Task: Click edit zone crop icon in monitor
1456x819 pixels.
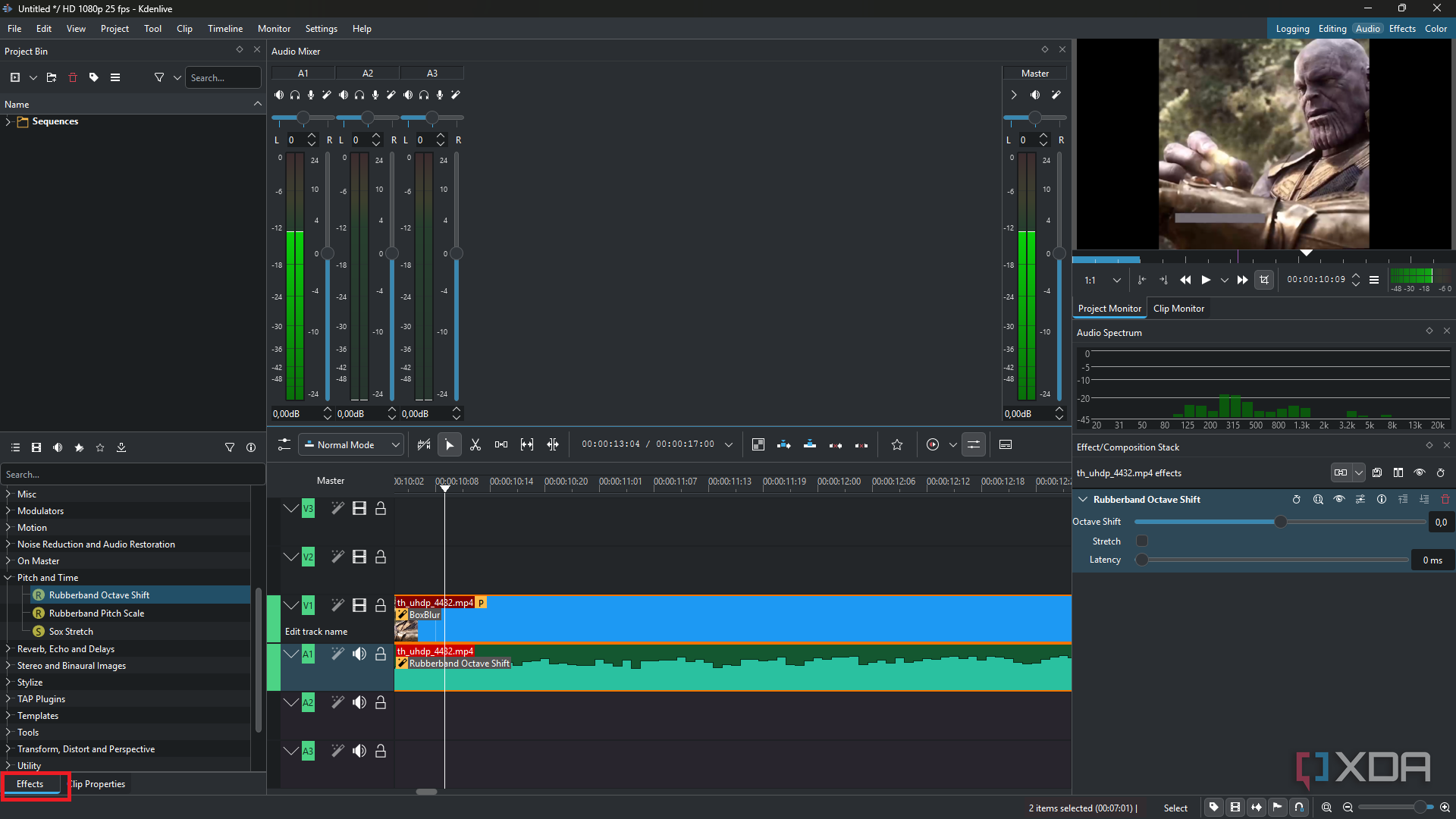Action: point(1264,280)
